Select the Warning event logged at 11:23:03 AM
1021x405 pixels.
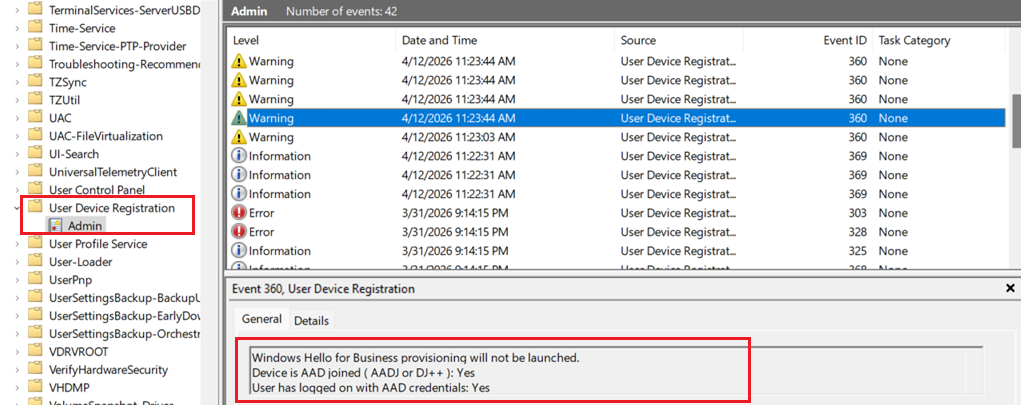[x=619, y=137]
